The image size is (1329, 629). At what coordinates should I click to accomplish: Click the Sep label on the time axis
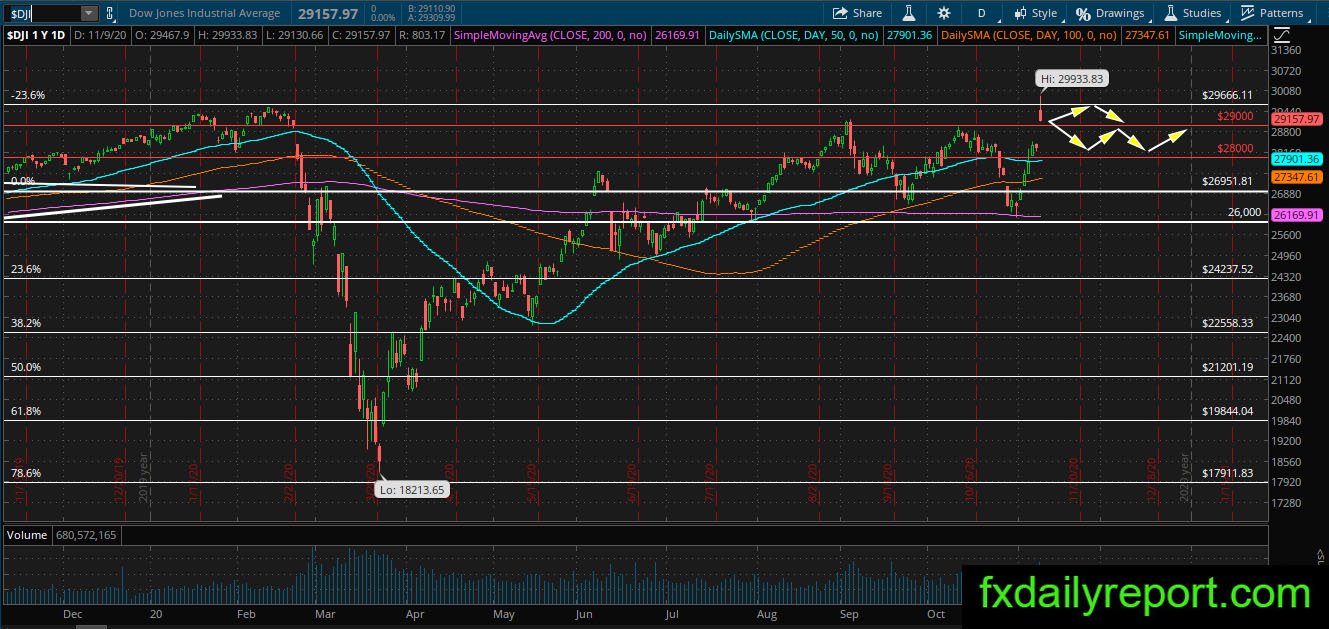click(x=848, y=614)
